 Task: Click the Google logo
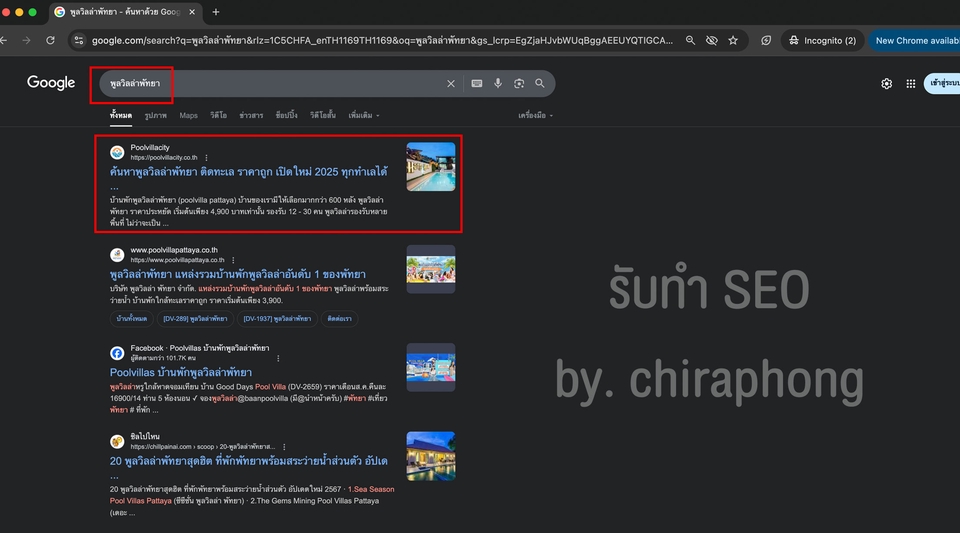coord(51,83)
